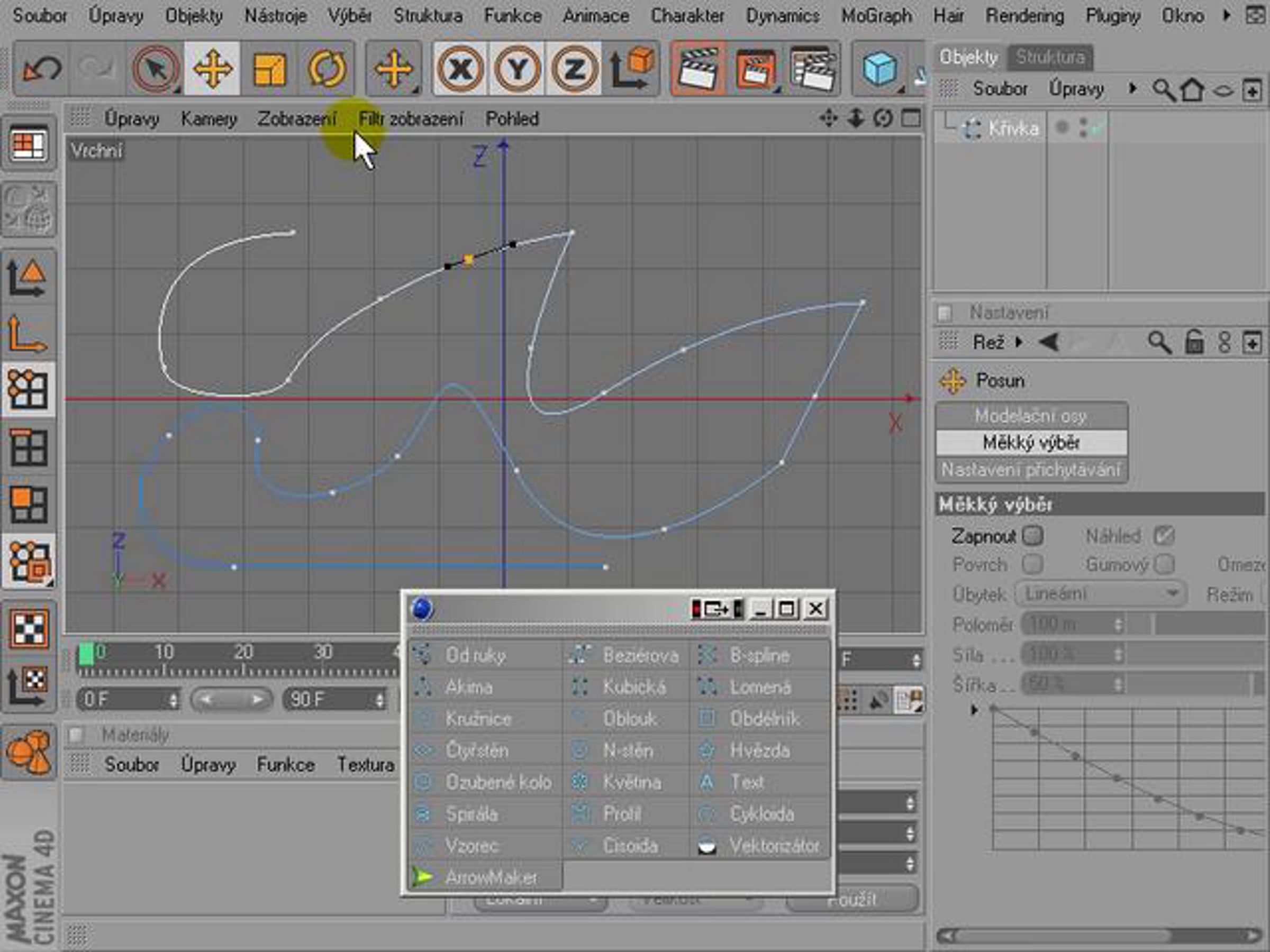
Task: Select the Vektorizátor spline tool
Action: (x=759, y=846)
